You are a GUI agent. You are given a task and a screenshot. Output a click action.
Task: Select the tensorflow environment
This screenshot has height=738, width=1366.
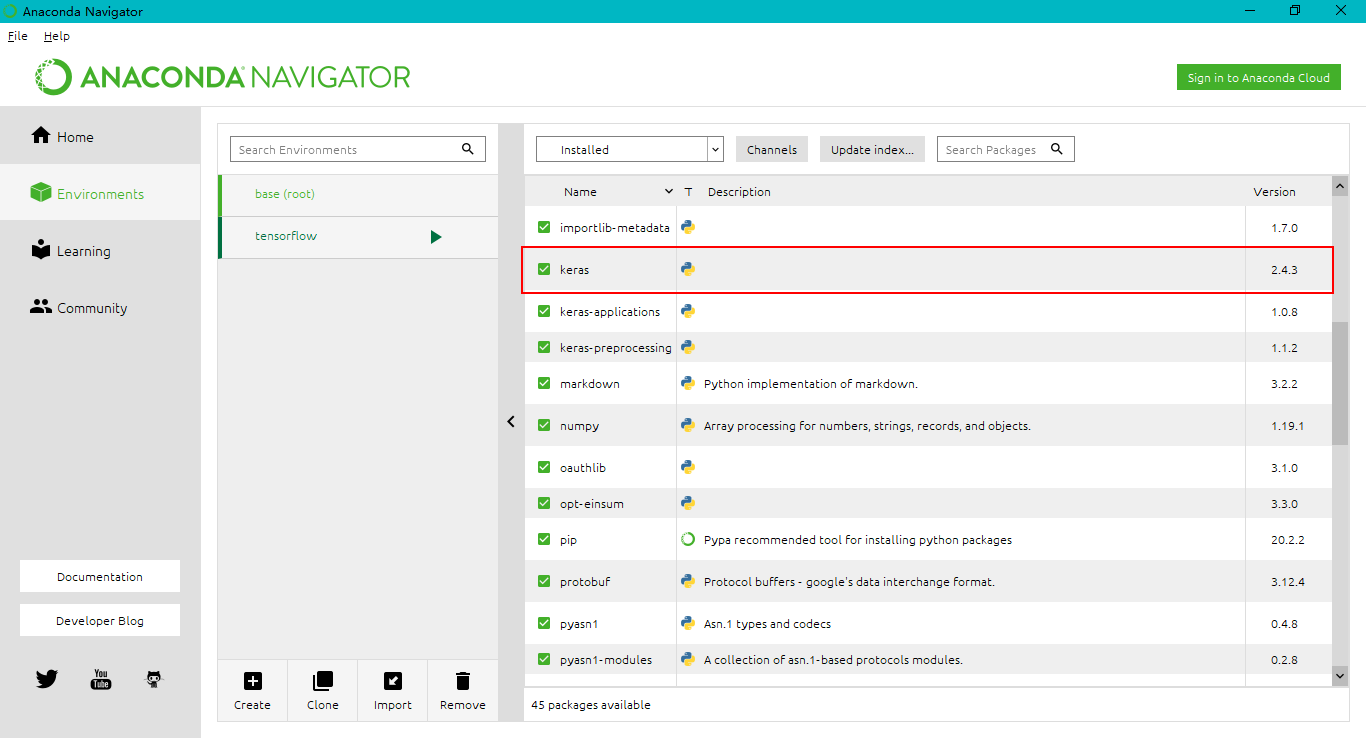pyautogui.click(x=358, y=237)
